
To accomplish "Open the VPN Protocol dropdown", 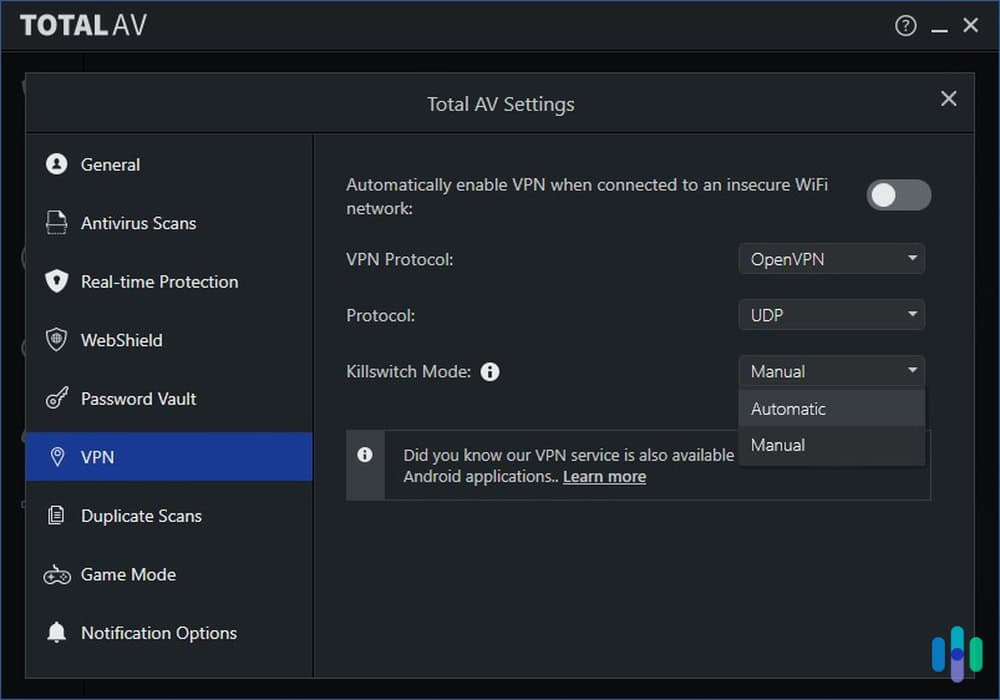I will [831, 258].
